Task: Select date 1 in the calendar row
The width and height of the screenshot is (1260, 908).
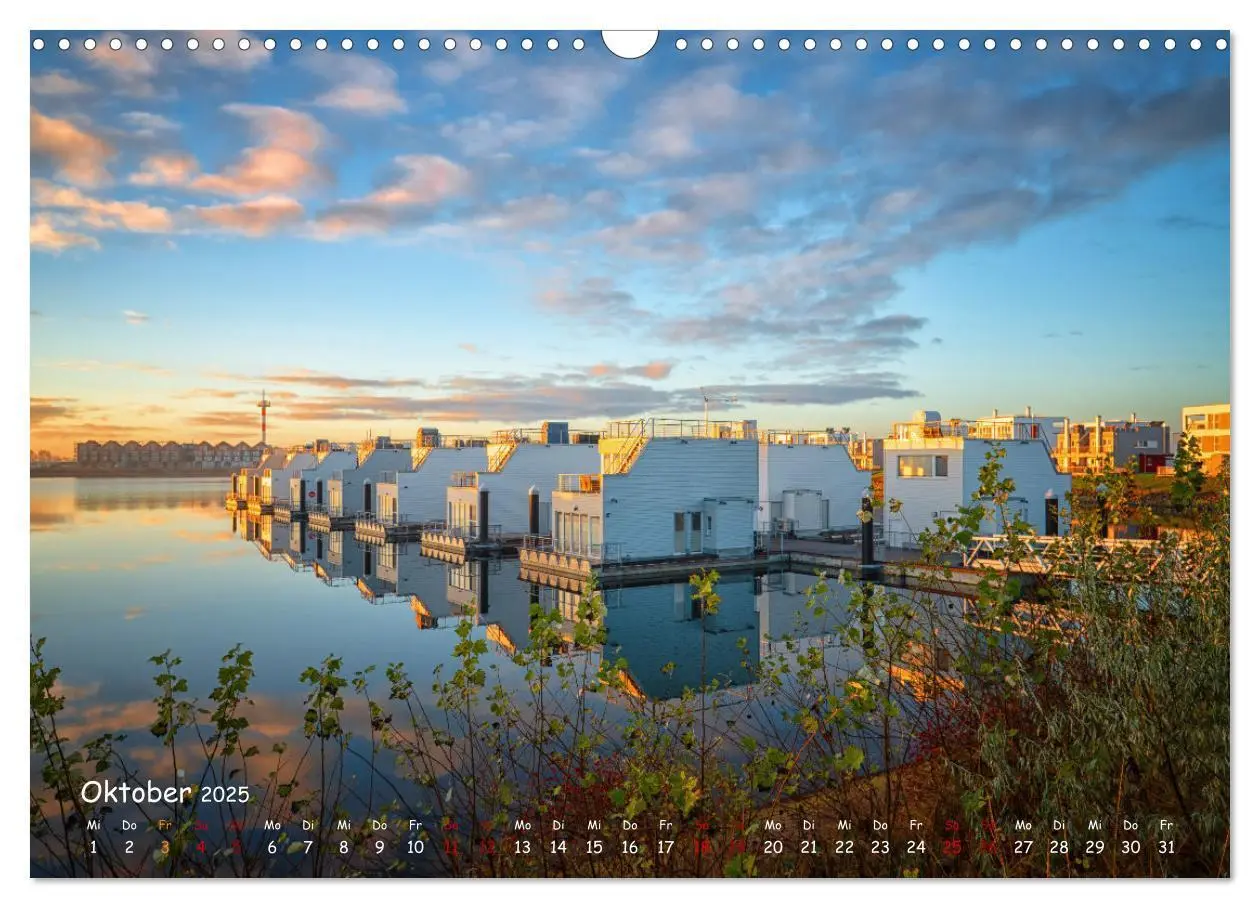Action: tap(94, 847)
